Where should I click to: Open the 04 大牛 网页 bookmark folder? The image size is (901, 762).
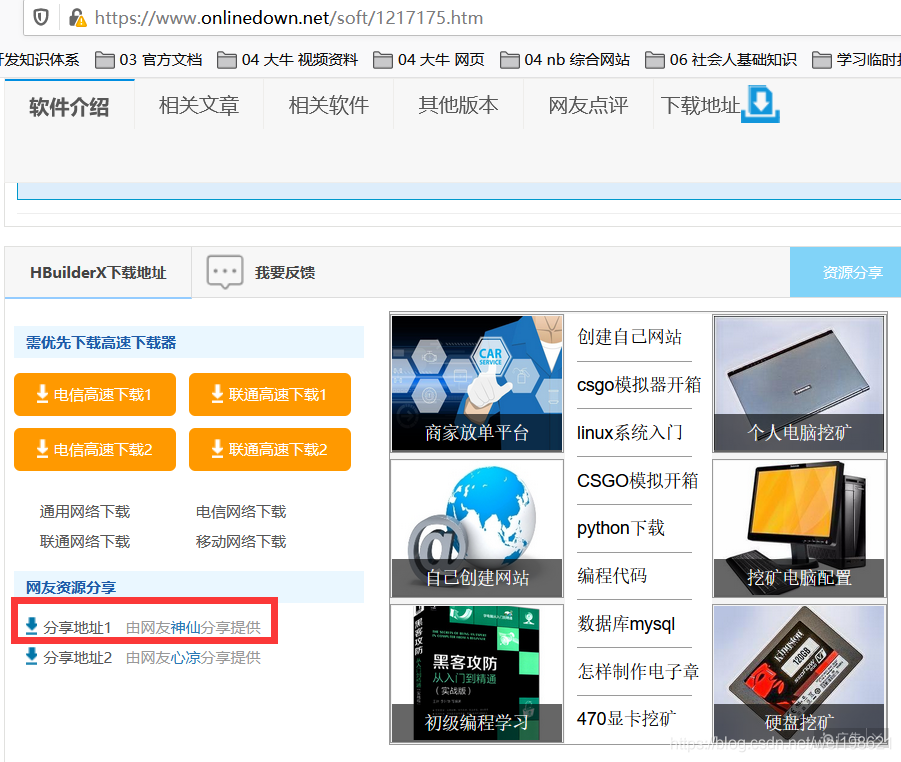click(x=429, y=60)
